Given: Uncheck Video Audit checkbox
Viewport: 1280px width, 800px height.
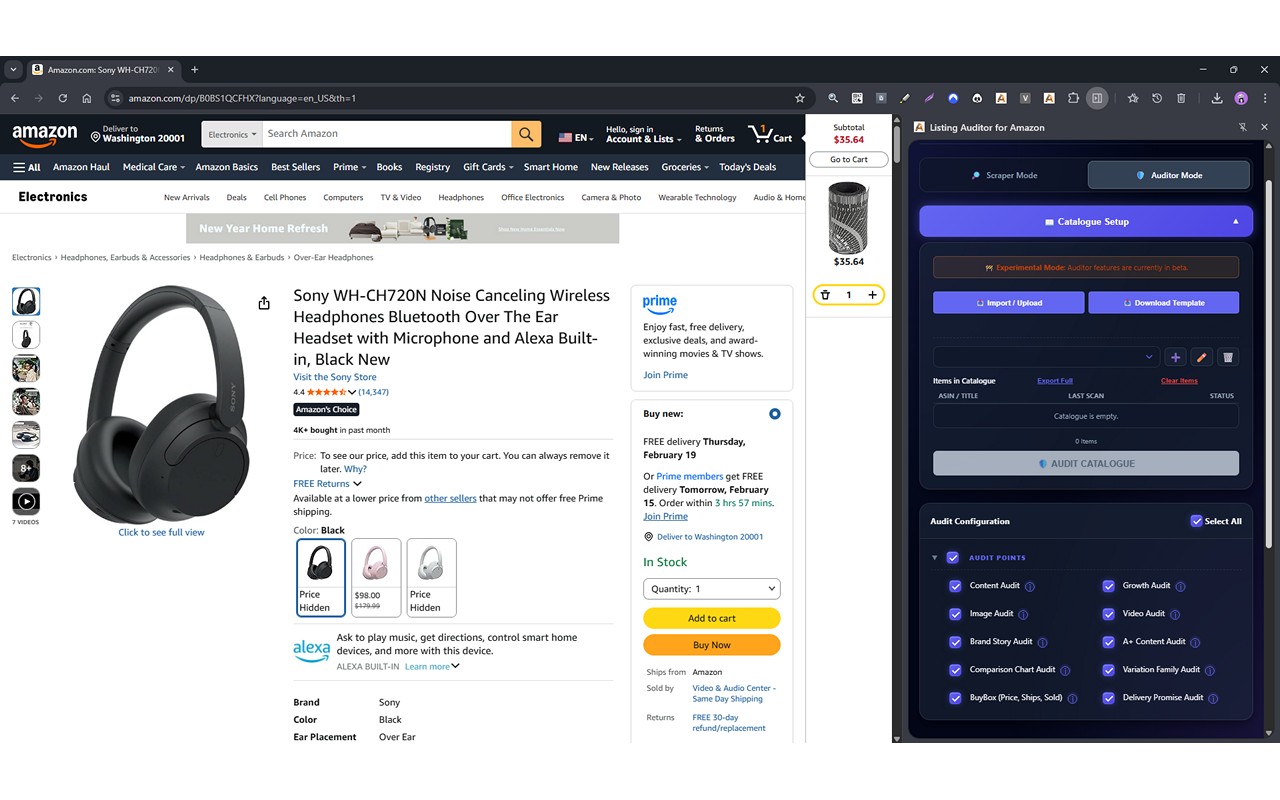Looking at the screenshot, I should pos(1108,614).
